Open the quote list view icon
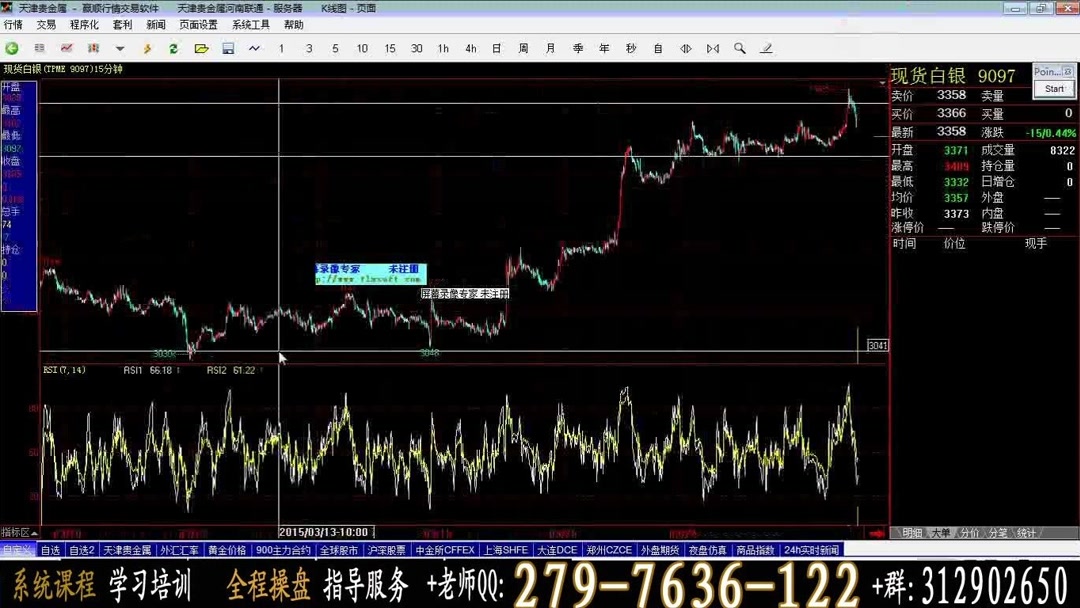 pyautogui.click(x=40, y=47)
